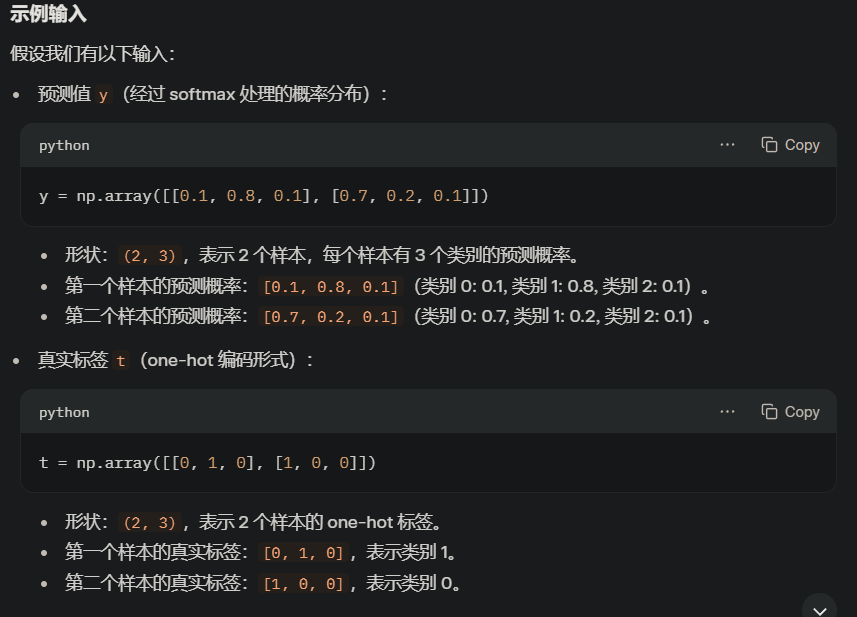857x617 pixels.
Task: Click the inline [1, 0, 0] label snippet
Action: tap(303, 584)
